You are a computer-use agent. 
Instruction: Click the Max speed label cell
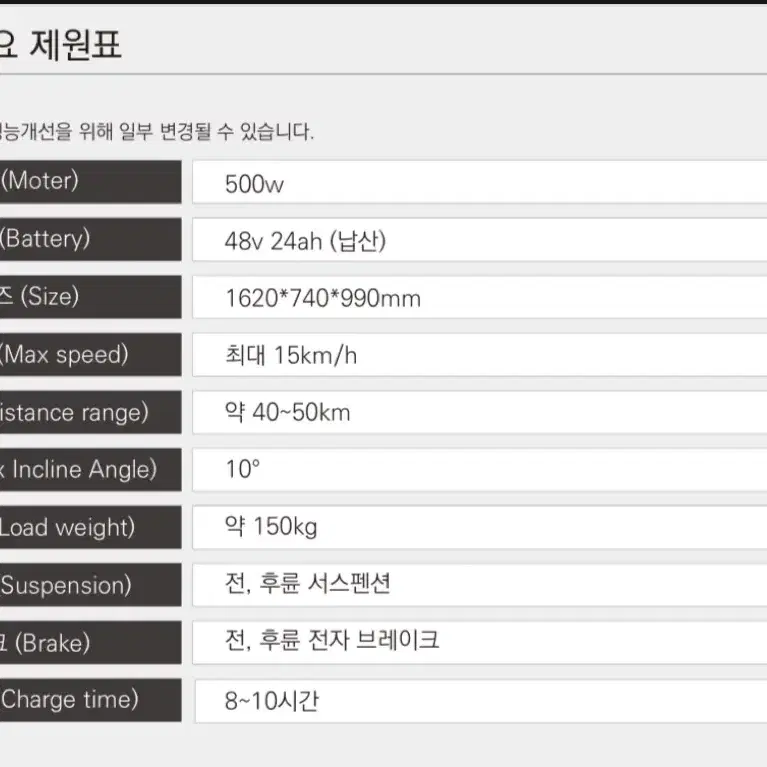[90, 355]
